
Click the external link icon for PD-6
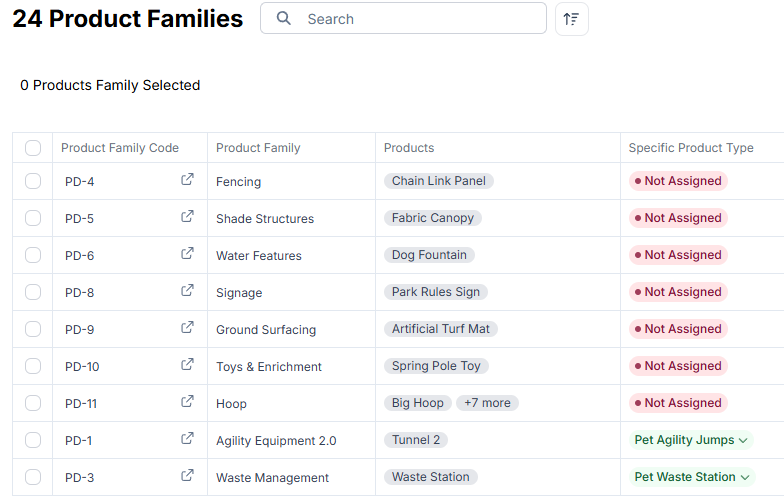pos(187,254)
